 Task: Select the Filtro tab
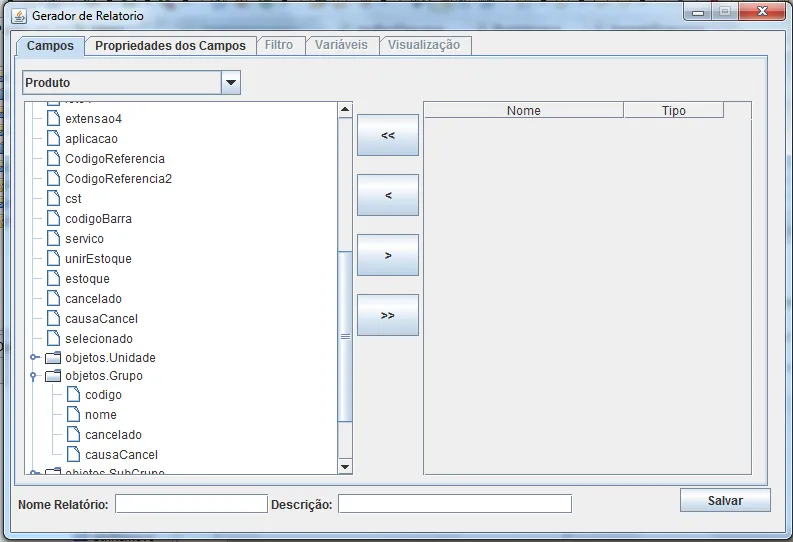(279, 45)
